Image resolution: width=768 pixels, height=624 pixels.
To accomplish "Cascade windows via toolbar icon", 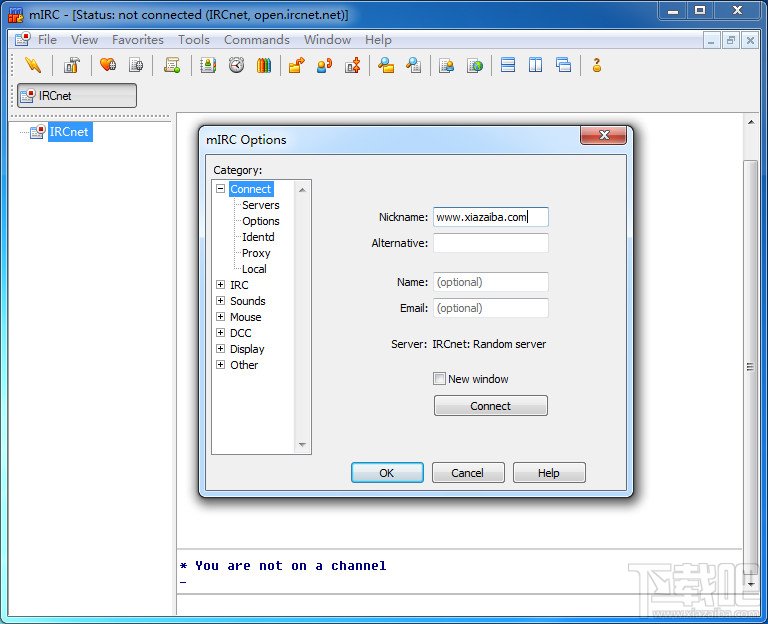I will tap(564, 65).
